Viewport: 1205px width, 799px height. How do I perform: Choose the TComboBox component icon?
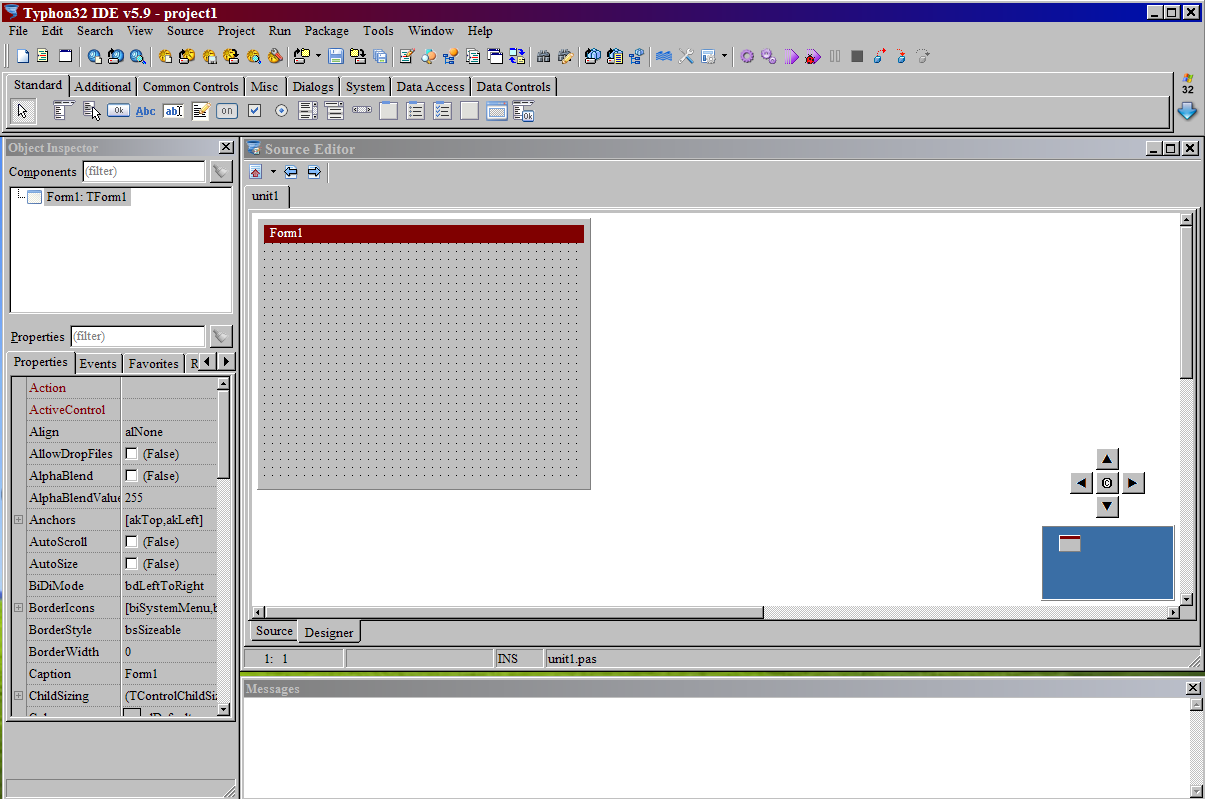[335, 111]
